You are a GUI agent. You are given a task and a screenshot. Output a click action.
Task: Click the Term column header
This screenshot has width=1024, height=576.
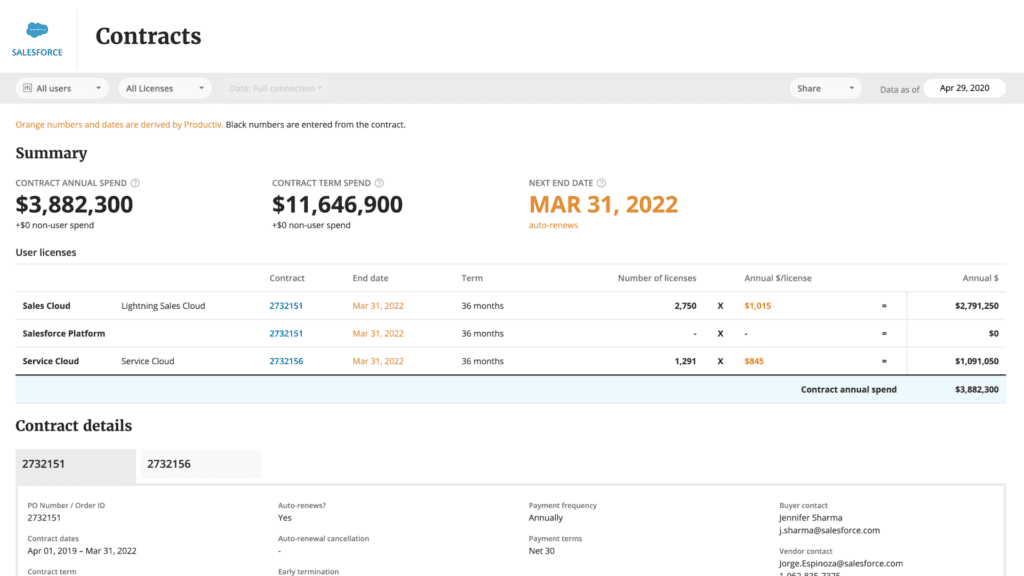tap(472, 278)
